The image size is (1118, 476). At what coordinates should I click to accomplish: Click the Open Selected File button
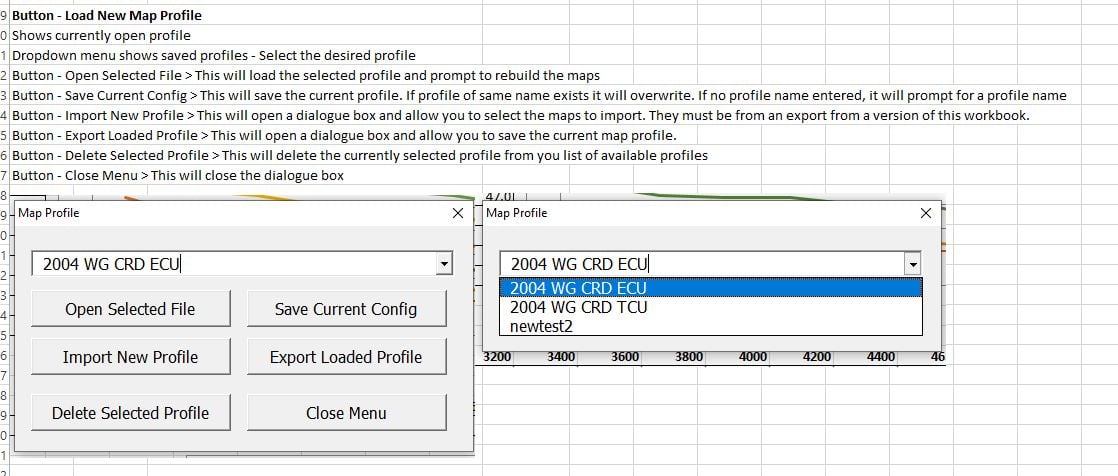tap(130, 309)
